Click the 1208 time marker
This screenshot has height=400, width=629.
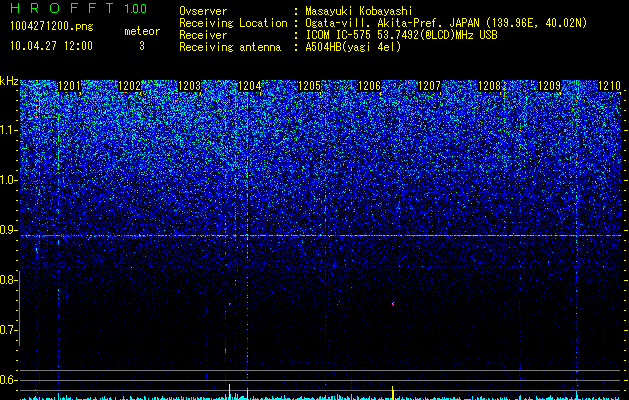(489, 86)
